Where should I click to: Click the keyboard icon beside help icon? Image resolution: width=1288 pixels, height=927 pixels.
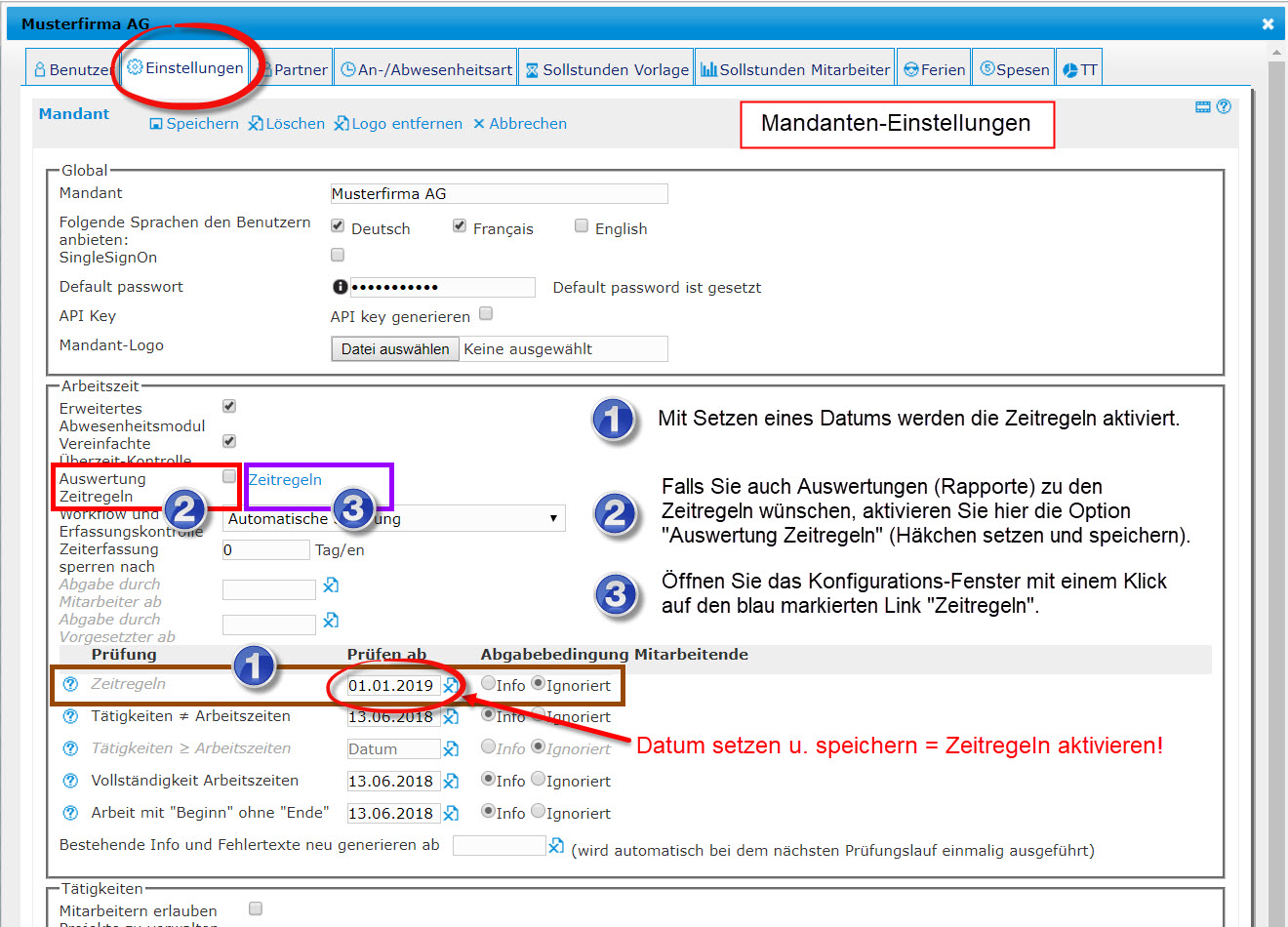click(1203, 106)
